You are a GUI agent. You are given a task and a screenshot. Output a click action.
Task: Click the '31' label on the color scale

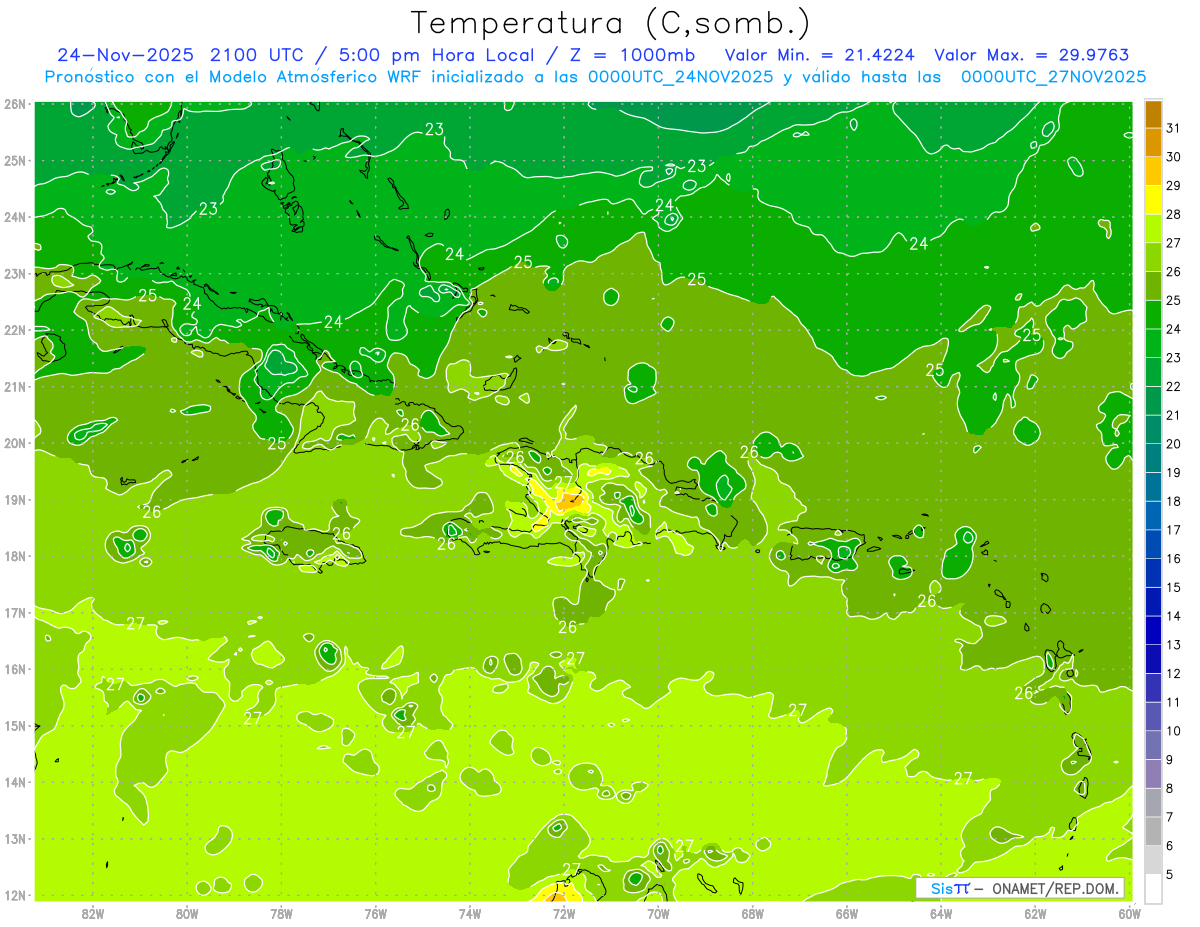coord(1173,128)
